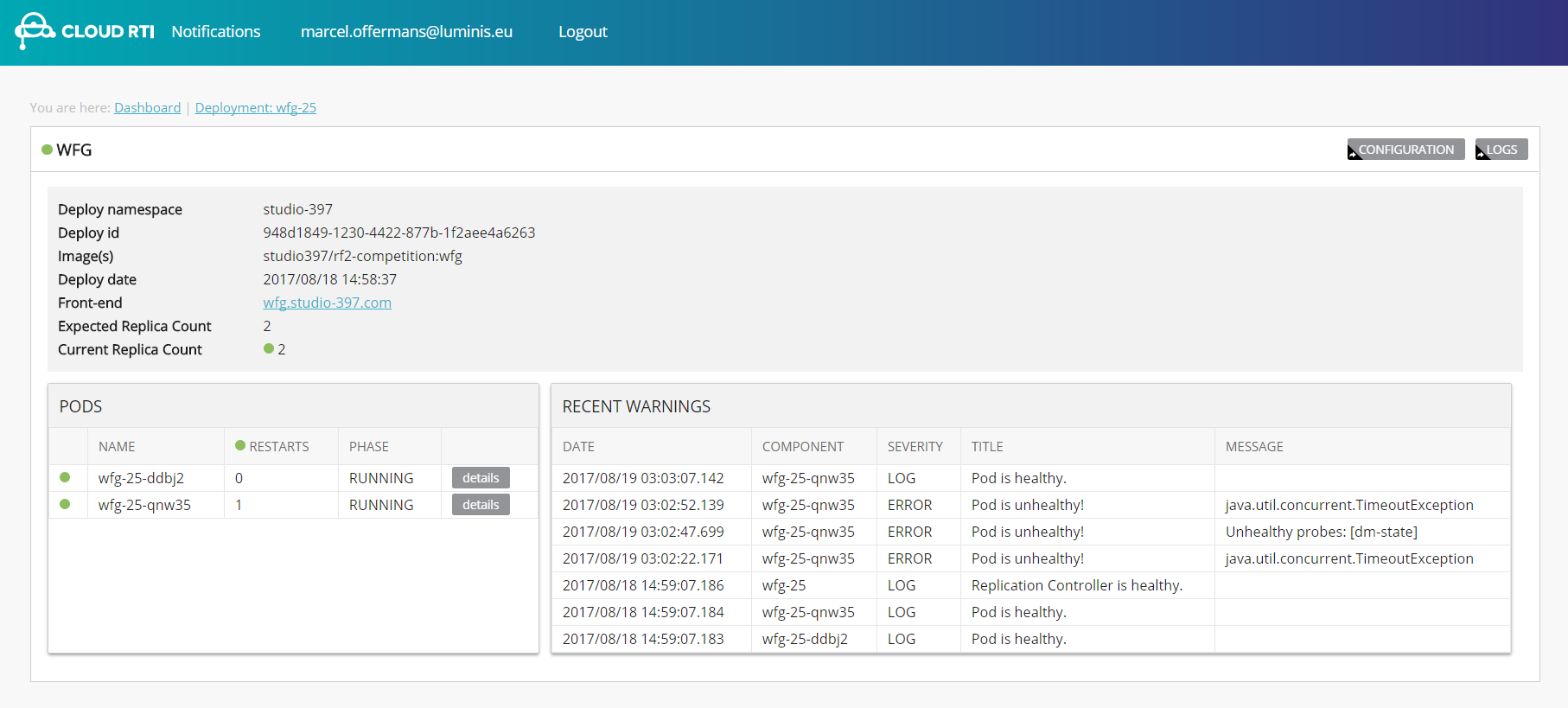Click the MESSAGE column header
Screen dimensions: 1568x708
(1254, 447)
